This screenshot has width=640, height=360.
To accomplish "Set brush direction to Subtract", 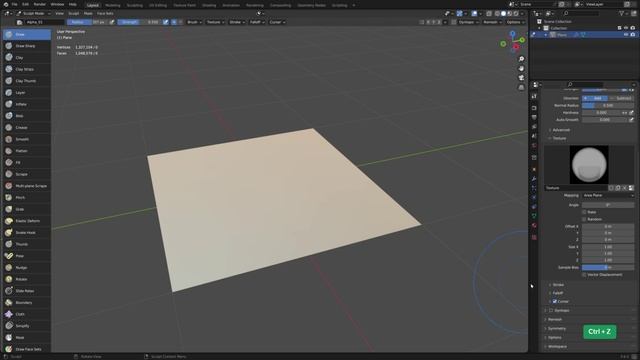I will 621,98.
